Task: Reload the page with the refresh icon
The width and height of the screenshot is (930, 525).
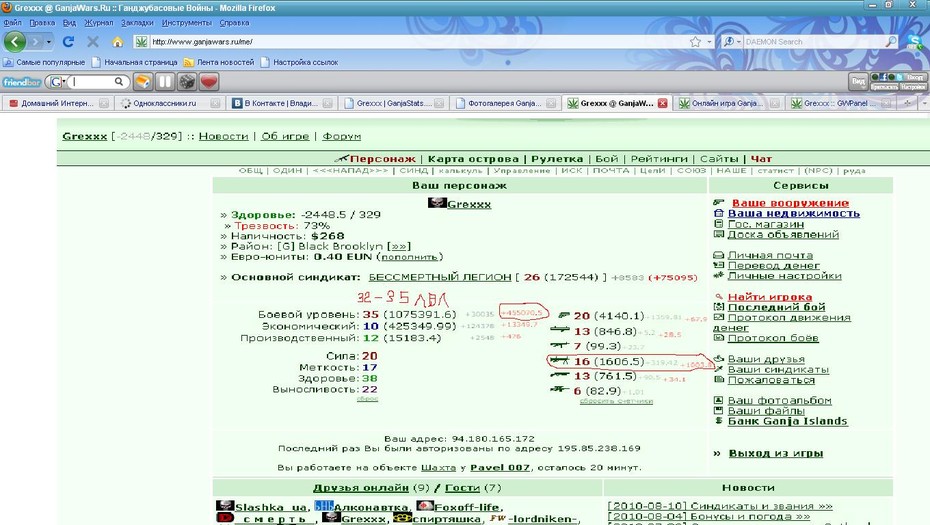Action: tap(68, 42)
